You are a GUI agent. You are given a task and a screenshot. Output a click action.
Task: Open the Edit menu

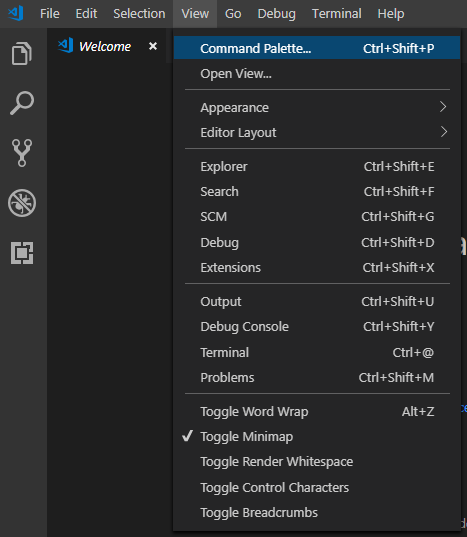point(86,14)
